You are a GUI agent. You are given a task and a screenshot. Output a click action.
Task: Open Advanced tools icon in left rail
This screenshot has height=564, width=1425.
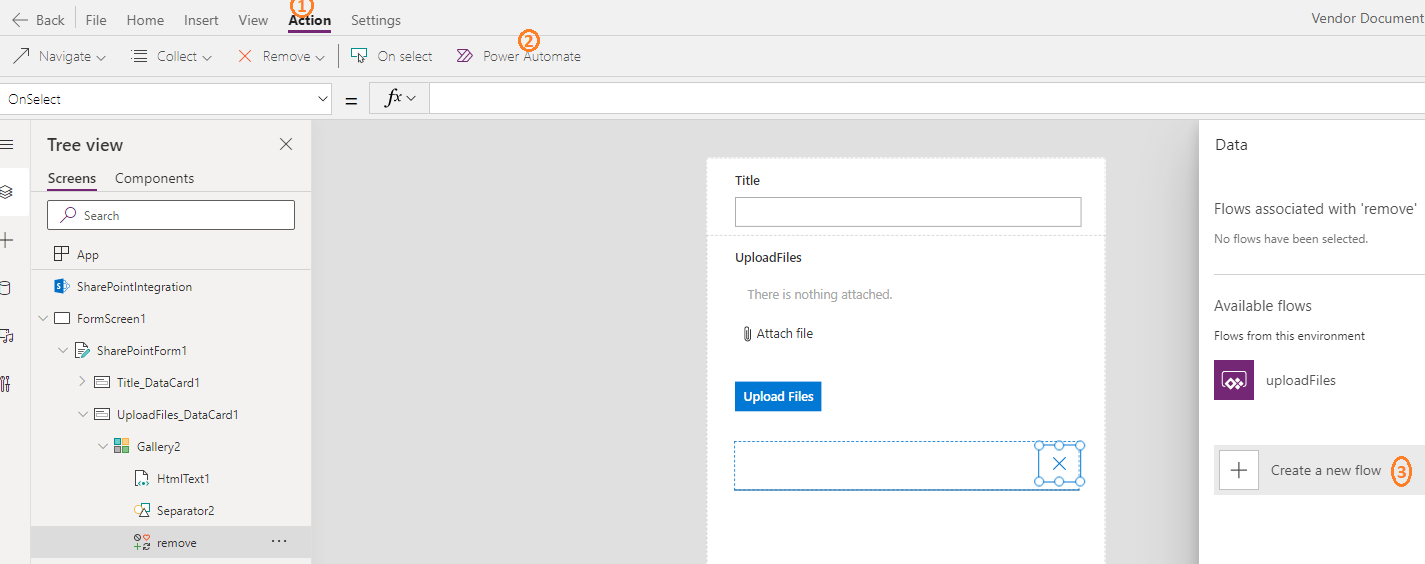(x=7, y=383)
